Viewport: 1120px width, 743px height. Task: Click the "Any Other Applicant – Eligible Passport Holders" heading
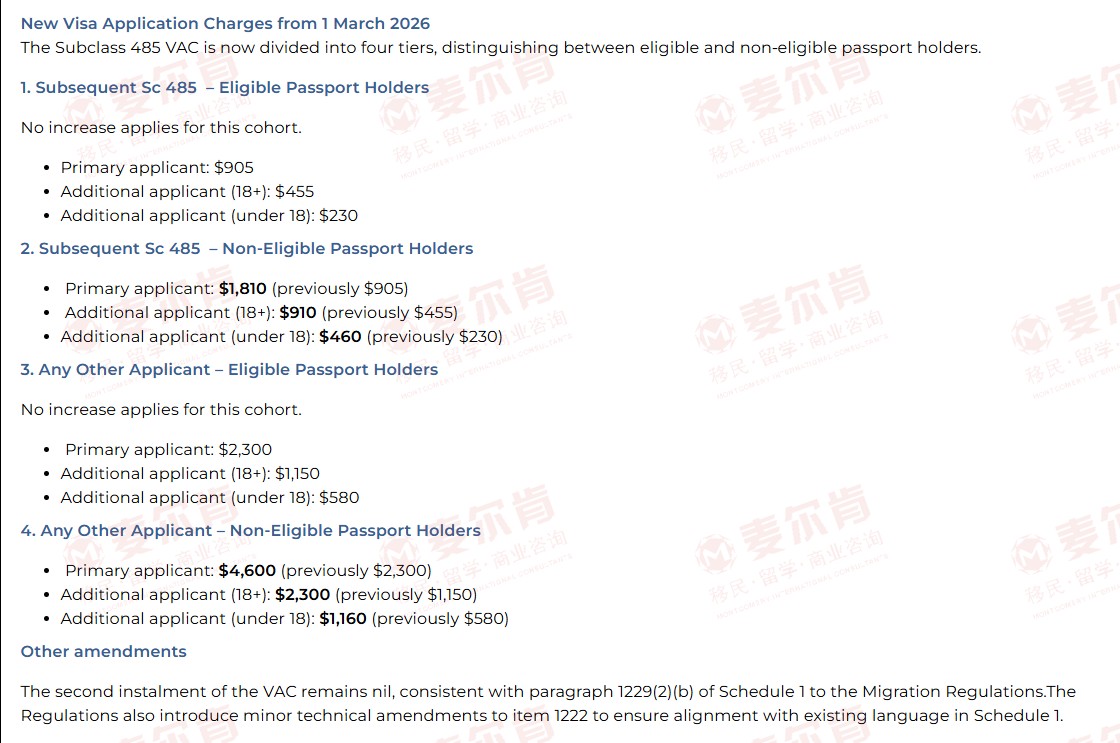pyautogui.click(x=229, y=369)
